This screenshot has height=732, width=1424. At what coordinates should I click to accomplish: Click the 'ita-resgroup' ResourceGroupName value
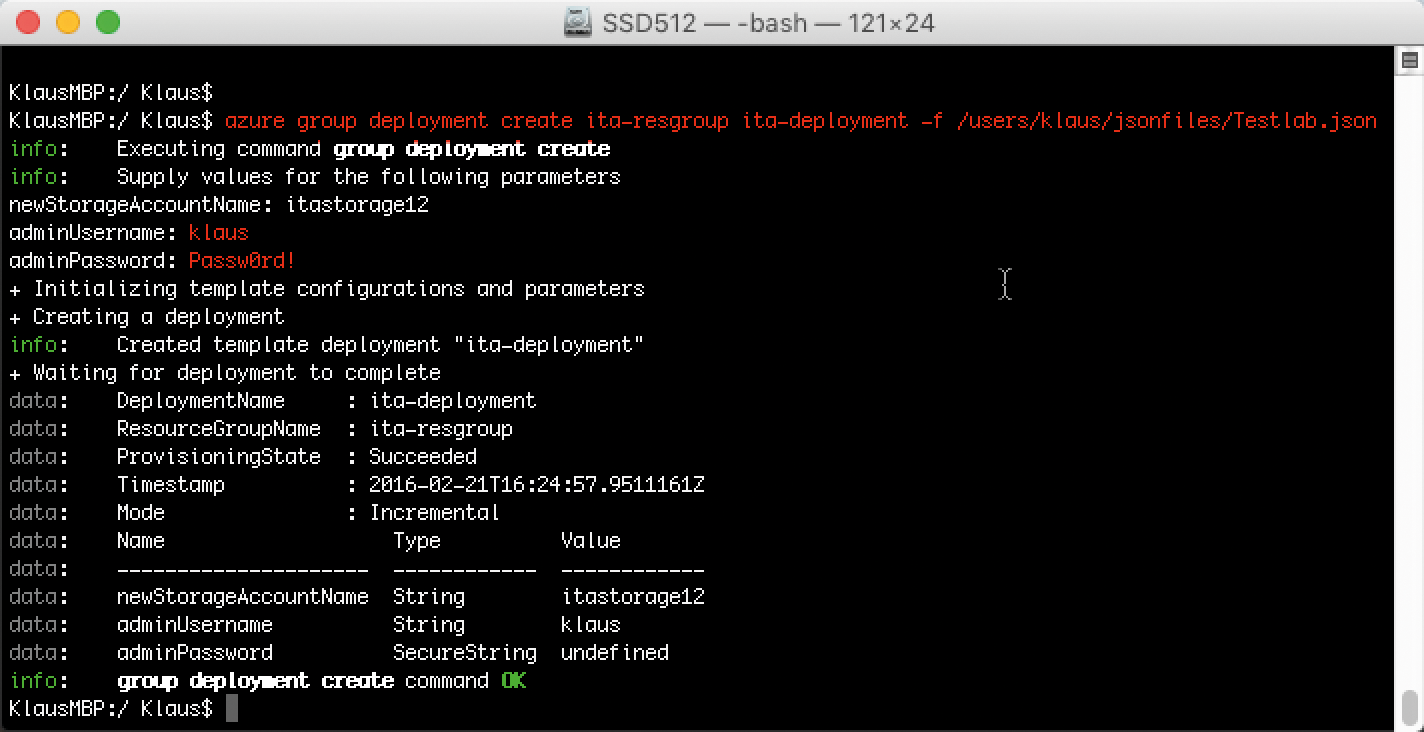pos(441,429)
